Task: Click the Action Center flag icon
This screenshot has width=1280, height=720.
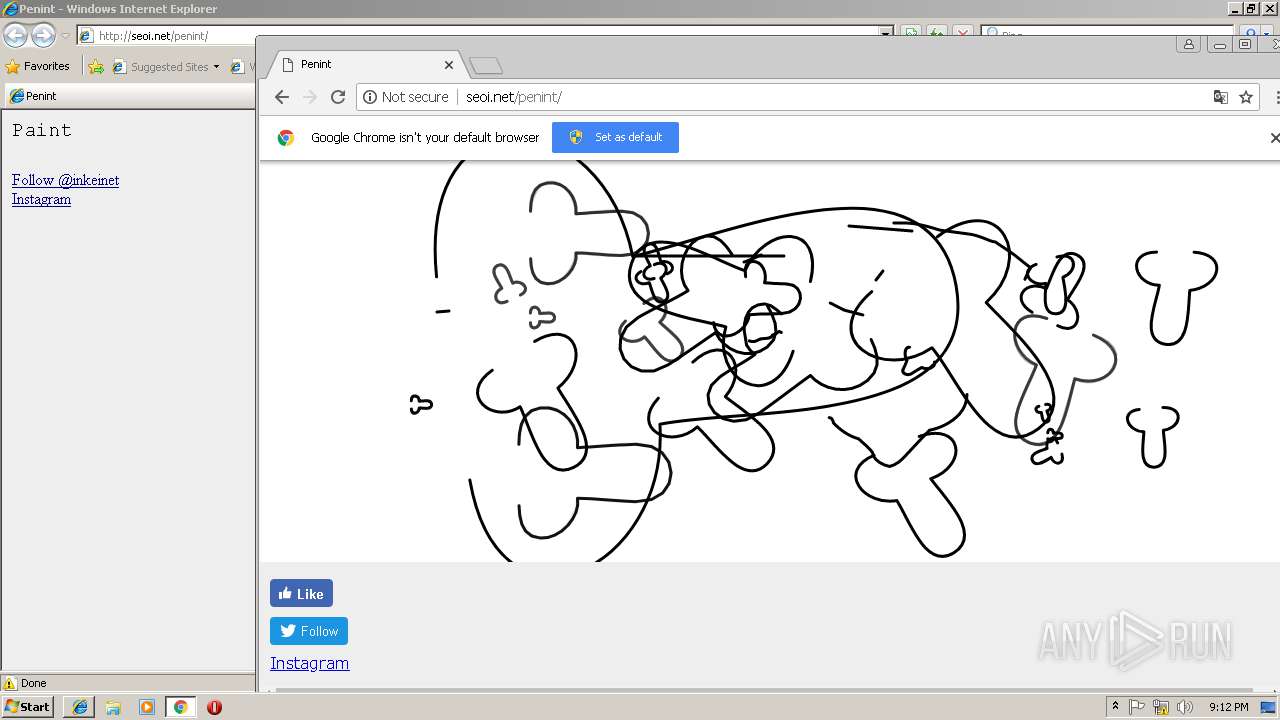Action: coord(1138,707)
